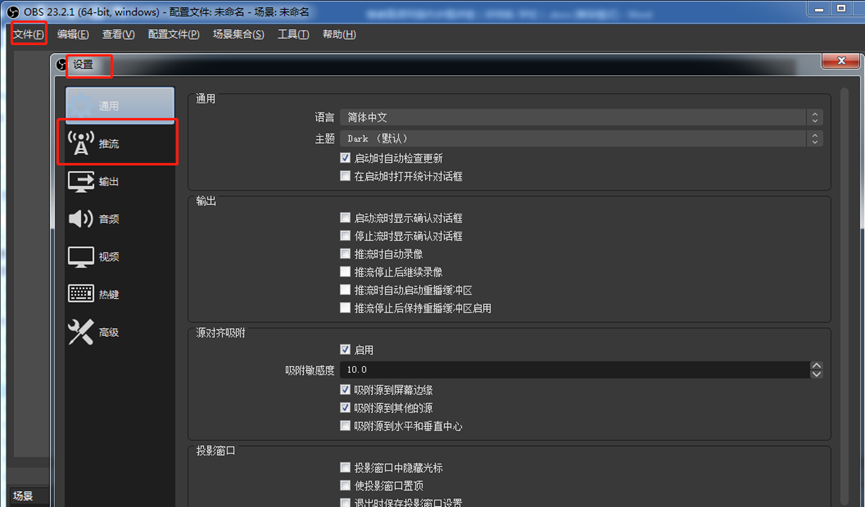The height and width of the screenshot is (507, 865).
Task: Open the 热键 (Hotkeys) keyboard icon
Action: point(81,293)
